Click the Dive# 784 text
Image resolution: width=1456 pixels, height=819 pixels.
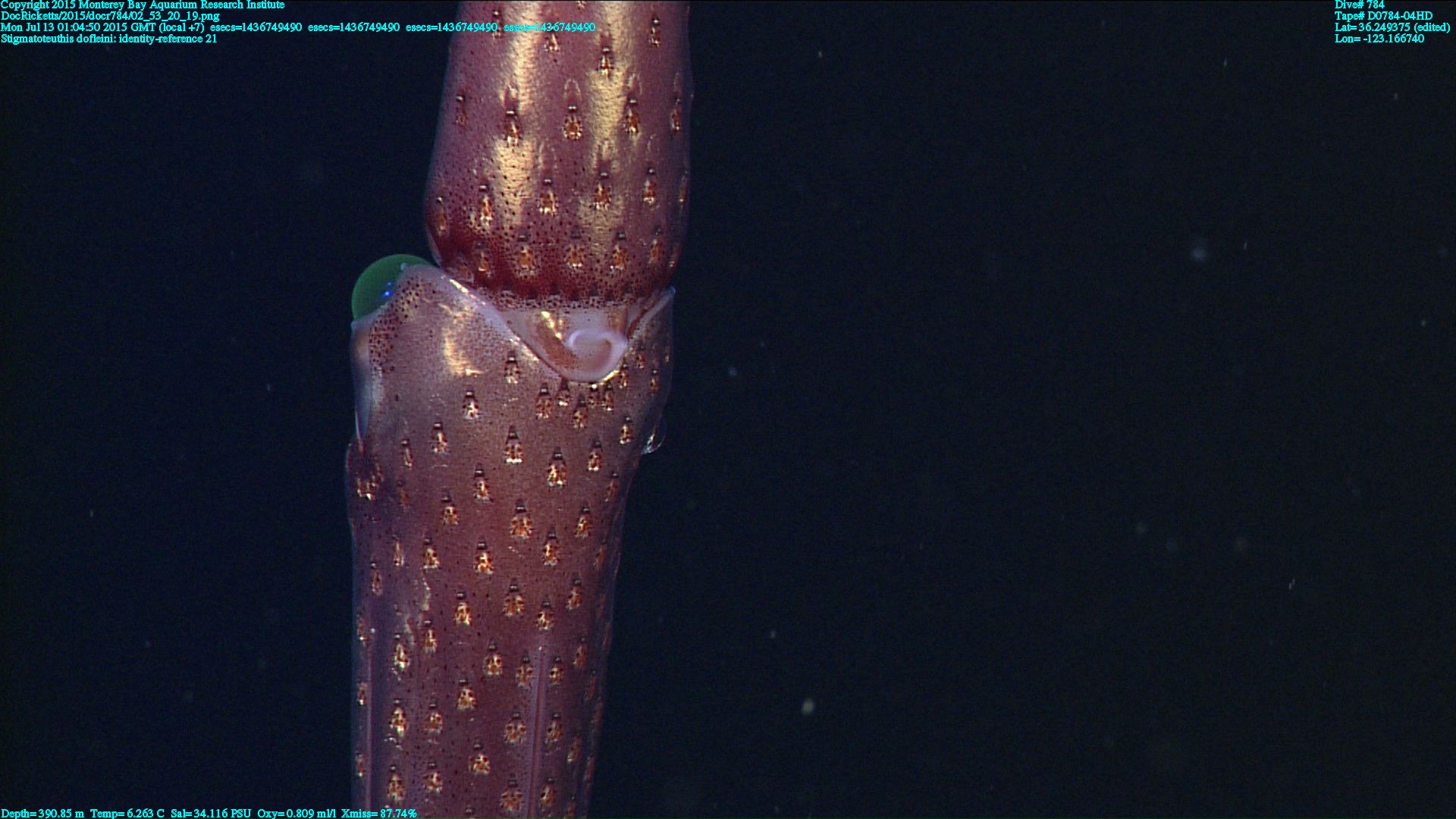pos(1359,5)
